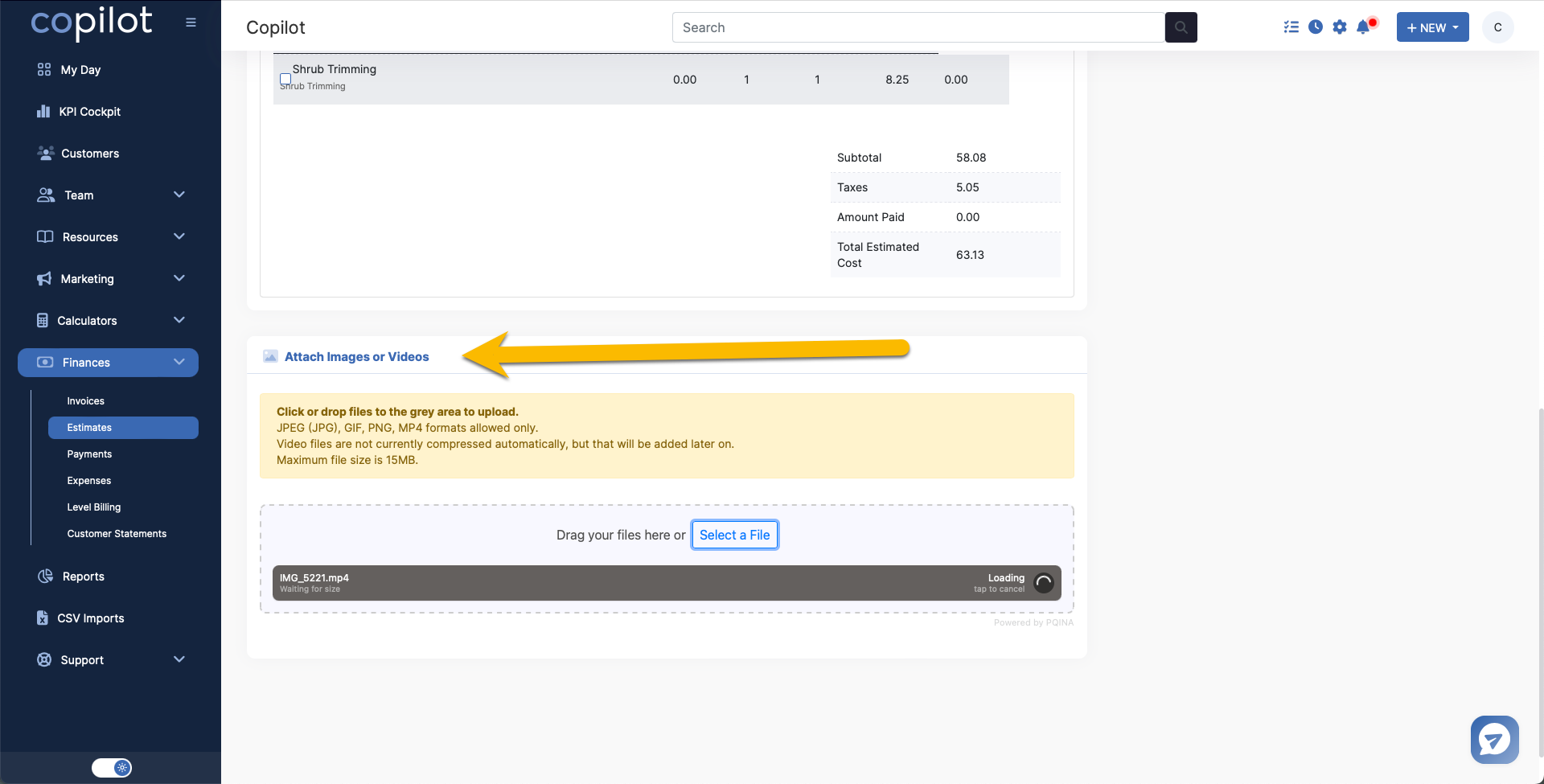Viewport: 1544px width, 784px height.
Task: Expand the Calculators menu chevron
Action: (x=179, y=320)
